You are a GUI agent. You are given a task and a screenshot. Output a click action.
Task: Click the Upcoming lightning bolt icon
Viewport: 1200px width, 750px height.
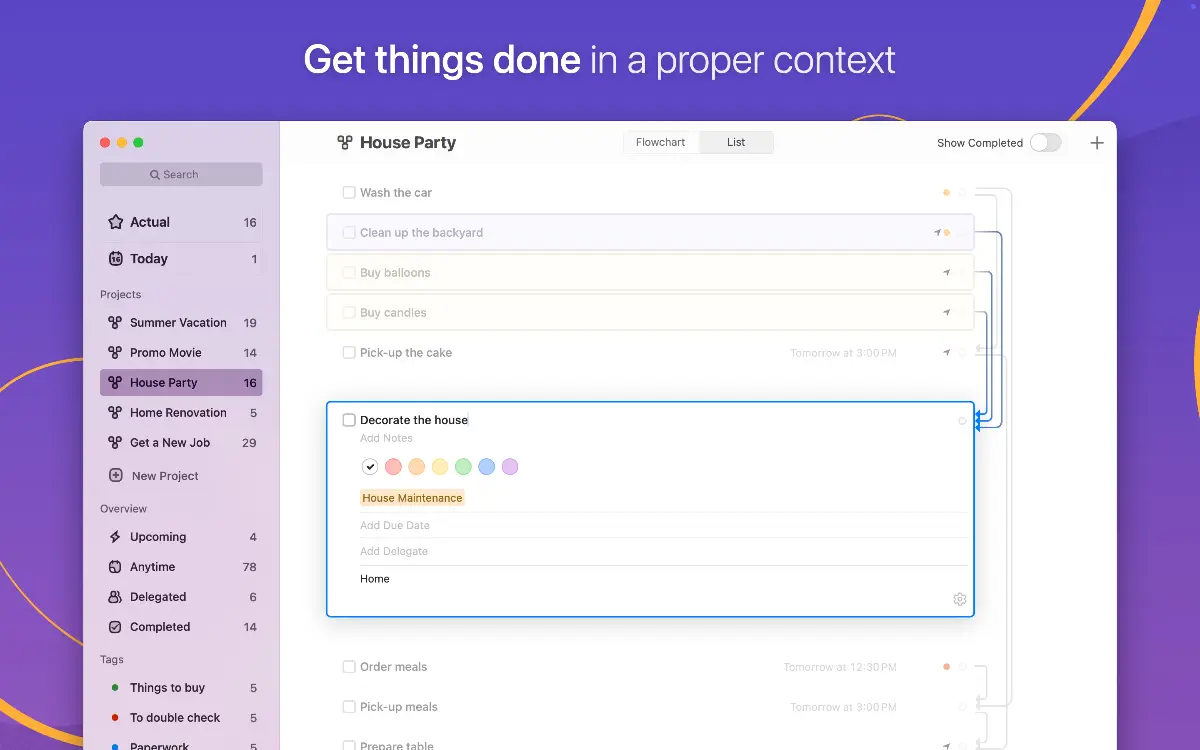click(115, 537)
